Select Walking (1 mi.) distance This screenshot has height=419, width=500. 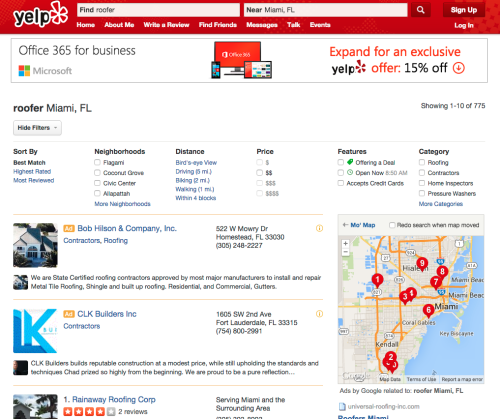195,189
